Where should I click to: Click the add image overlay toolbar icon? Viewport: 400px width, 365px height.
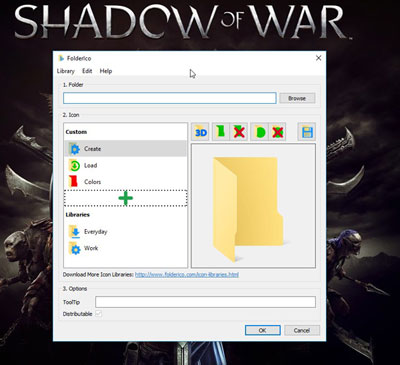click(x=259, y=132)
